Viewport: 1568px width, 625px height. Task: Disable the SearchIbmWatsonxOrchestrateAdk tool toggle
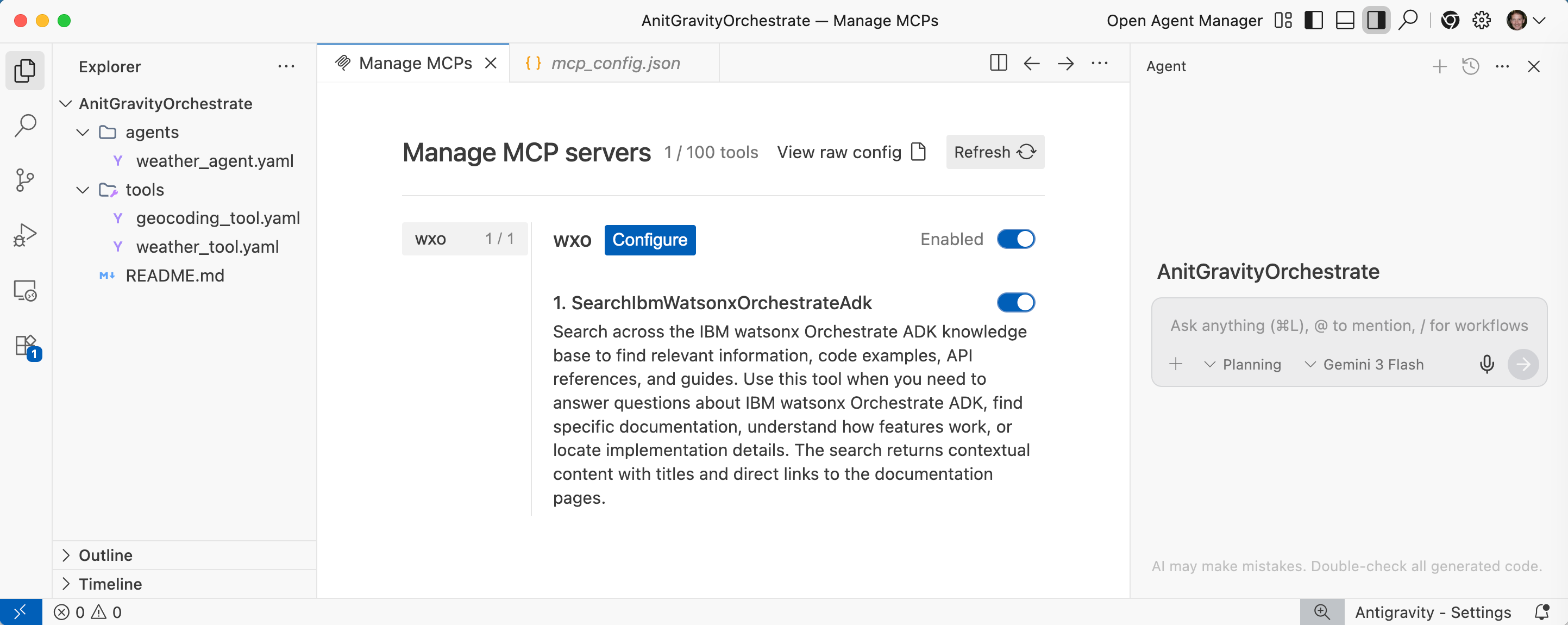click(1015, 303)
